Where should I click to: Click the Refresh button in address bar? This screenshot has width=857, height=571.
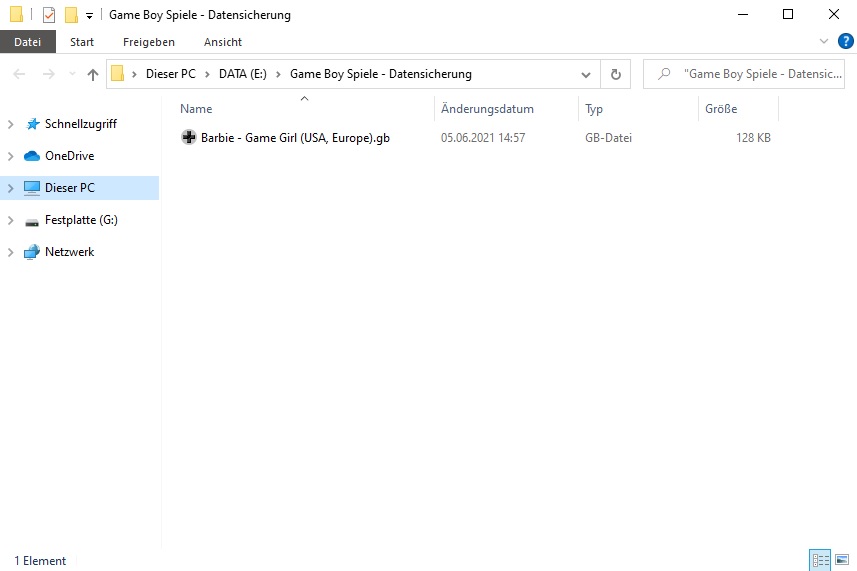pyautogui.click(x=616, y=74)
